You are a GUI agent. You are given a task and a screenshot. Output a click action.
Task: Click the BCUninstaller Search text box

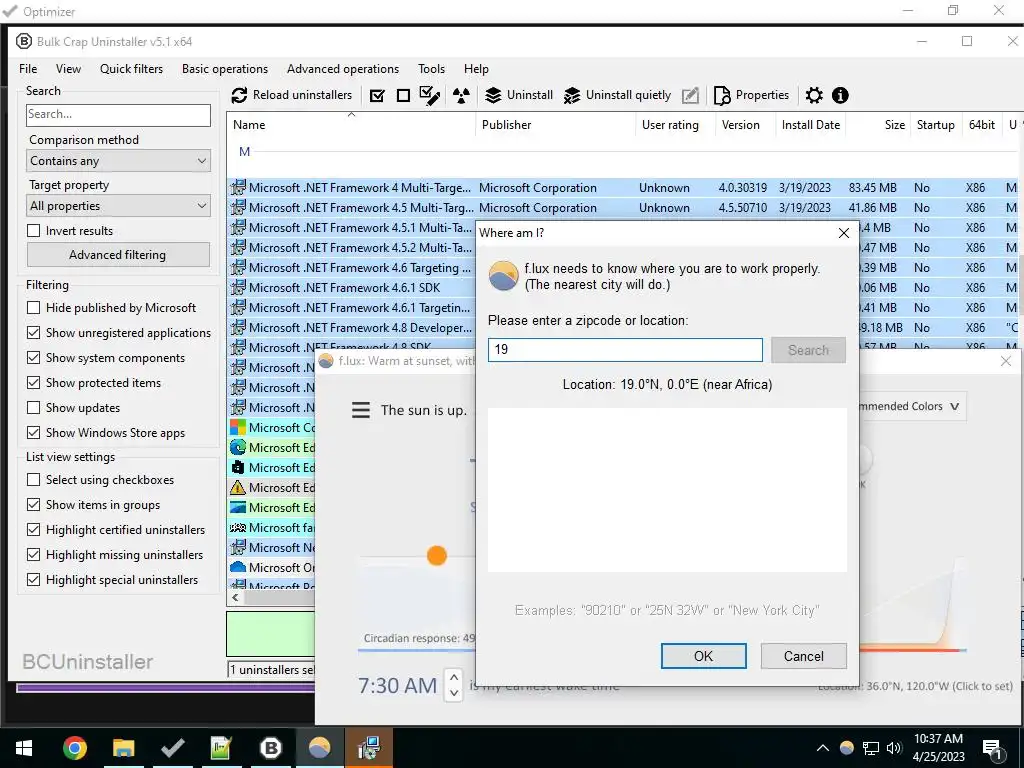pos(118,114)
